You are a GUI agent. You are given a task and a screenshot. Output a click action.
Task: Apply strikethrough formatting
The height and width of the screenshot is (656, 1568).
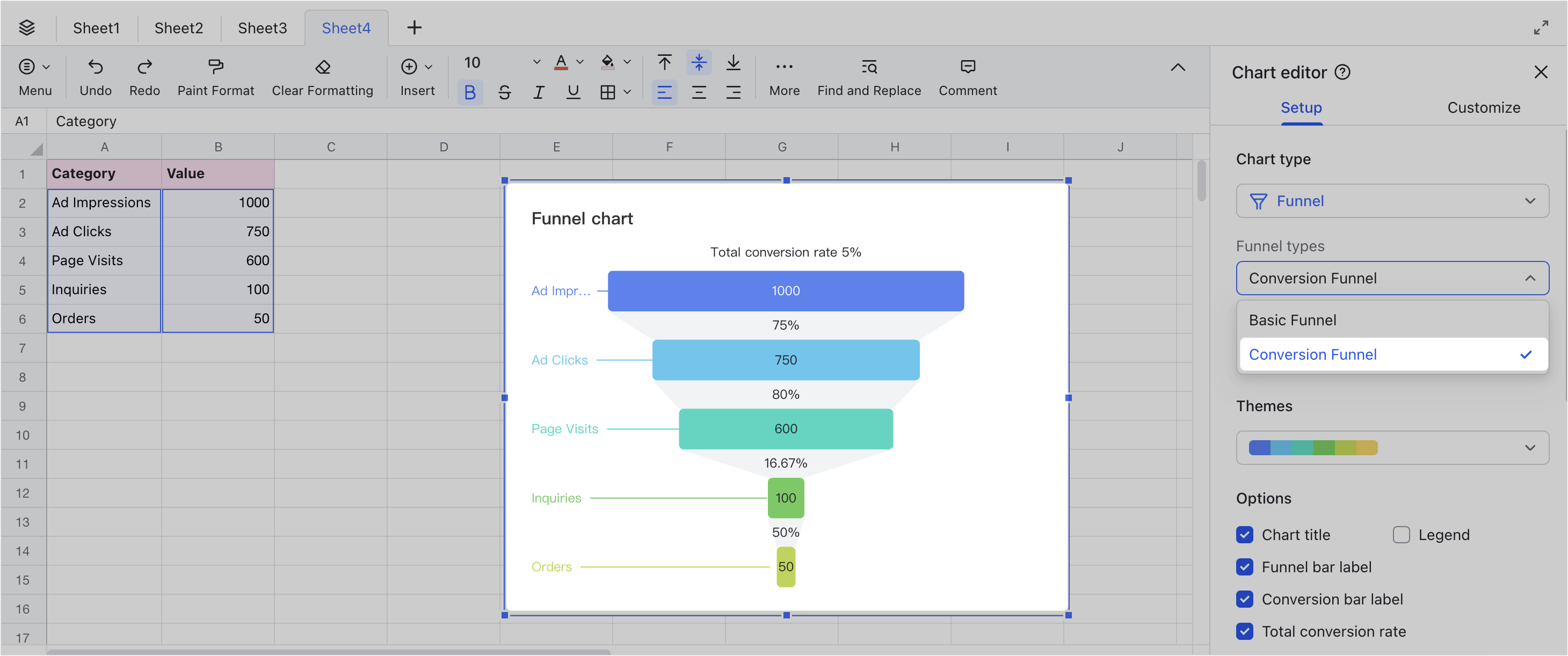click(x=504, y=92)
